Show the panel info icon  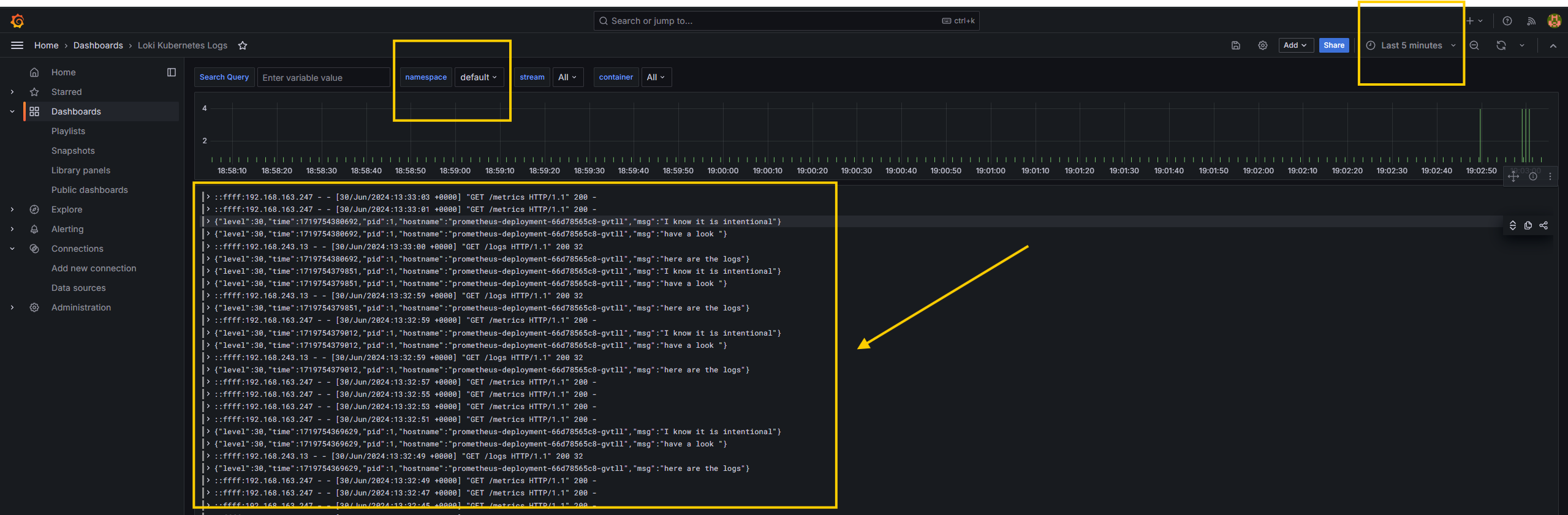pos(1532,176)
